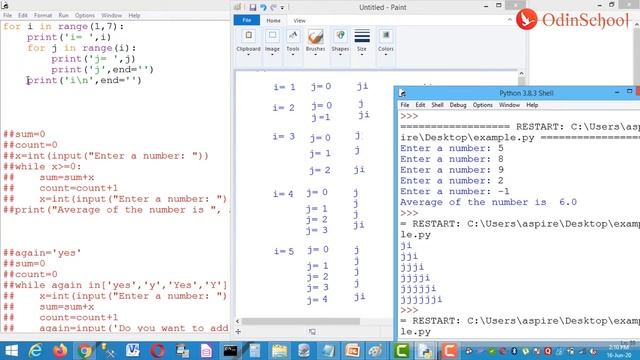Open the Brushes dropdown arrow below the label
640x360 pixels.
coord(316,55)
